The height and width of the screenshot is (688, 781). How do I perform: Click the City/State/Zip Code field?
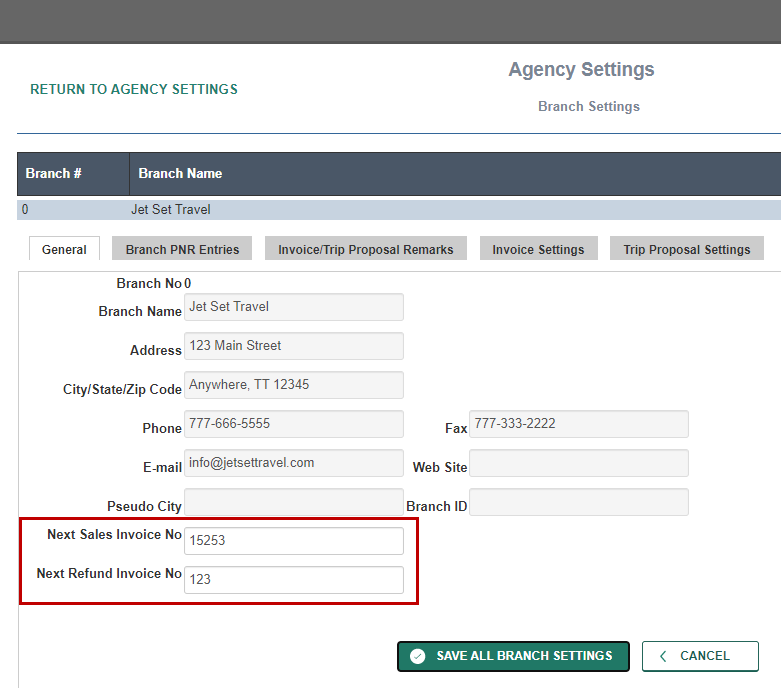point(294,385)
